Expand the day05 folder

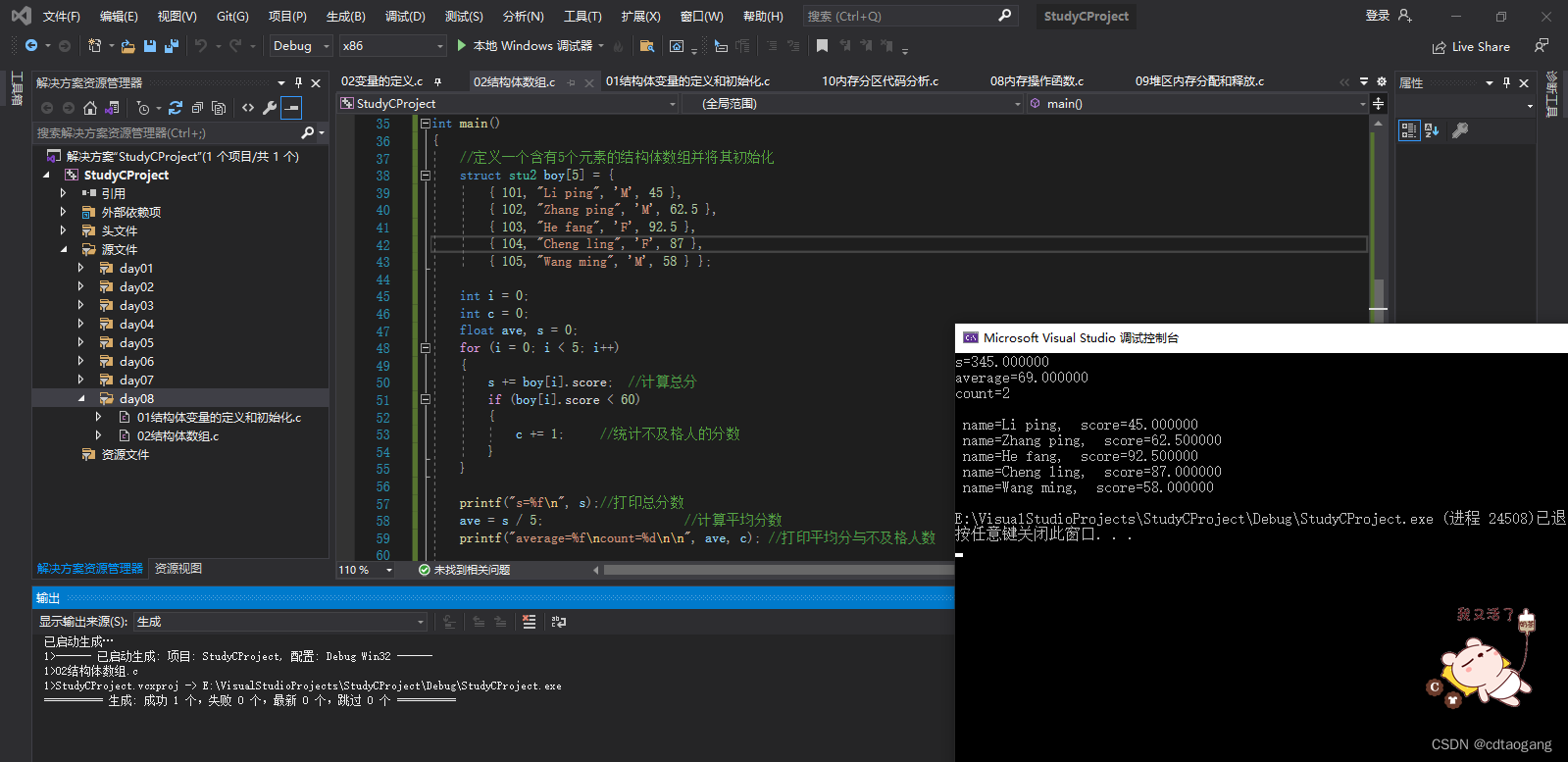pyautogui.click(x=80, y=343)
